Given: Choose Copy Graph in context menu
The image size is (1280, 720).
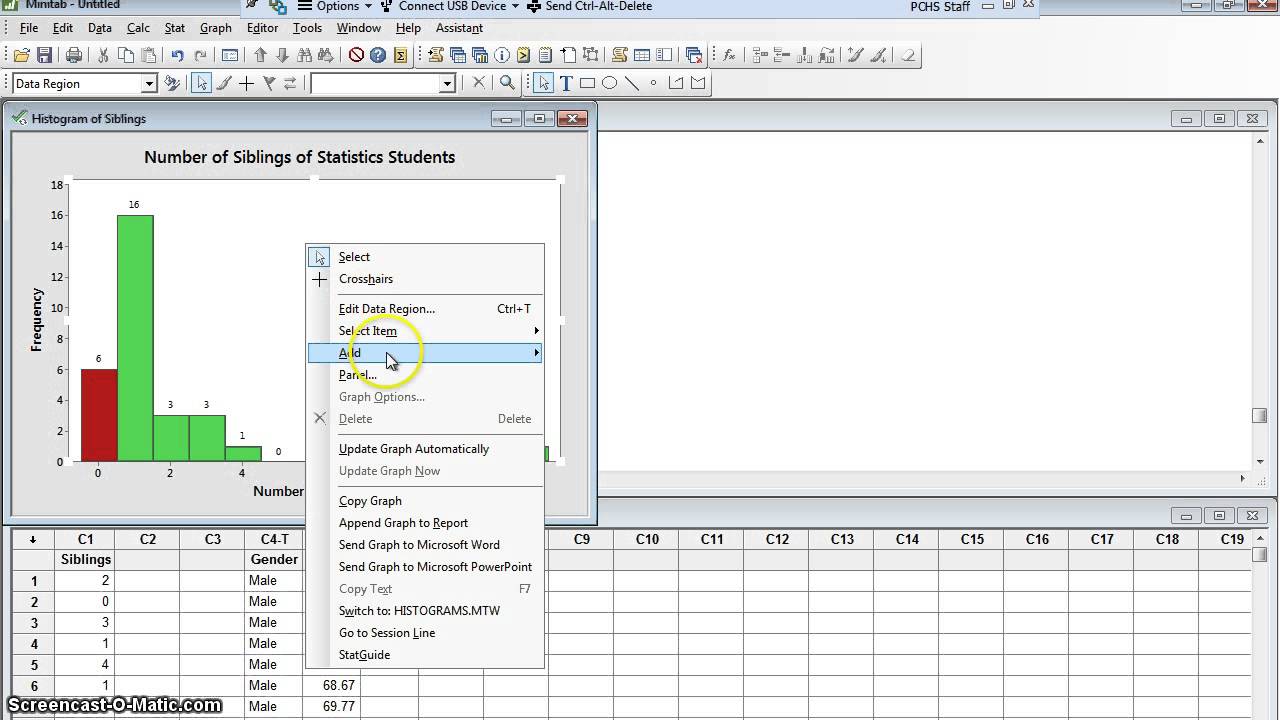Looking at the screenshot, I should click(425, 501).
